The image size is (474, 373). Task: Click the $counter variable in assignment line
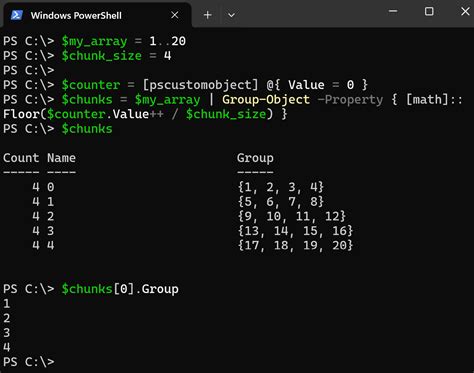pyautogui.click(x=91, y=85)
